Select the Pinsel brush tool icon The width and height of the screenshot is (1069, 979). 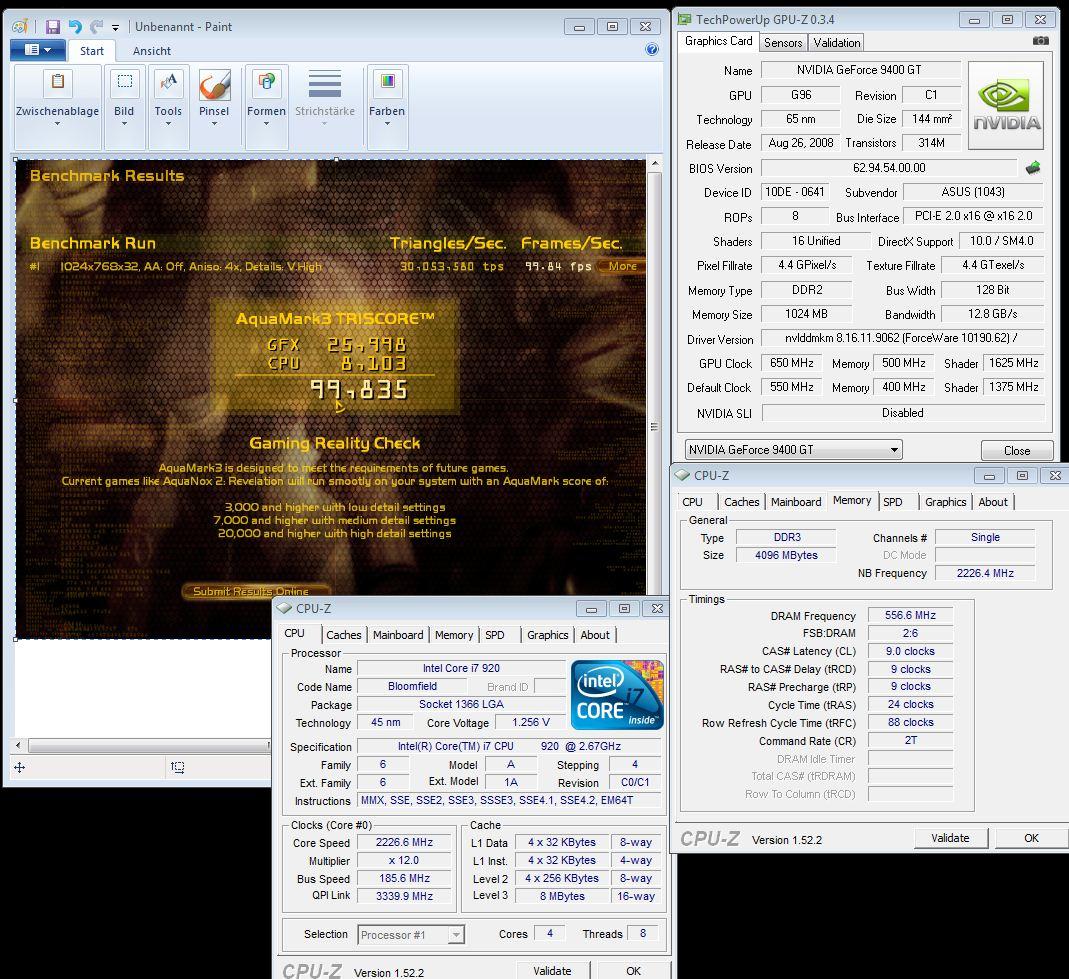coord(215,85)
